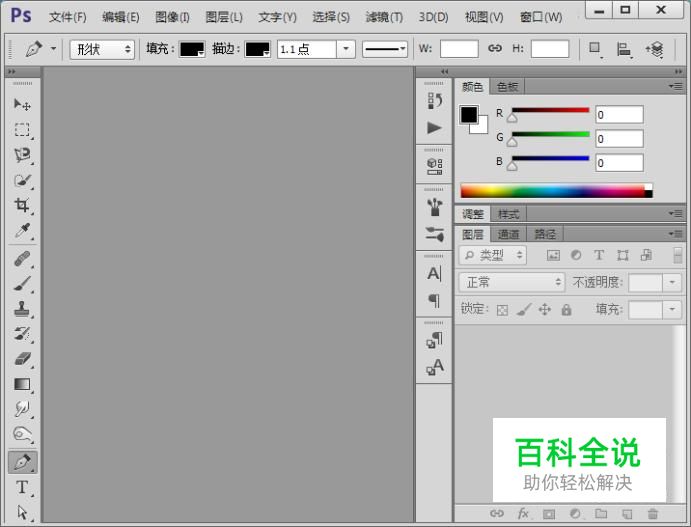
Task: Select the Smudge tool
Action: (22, 409)
